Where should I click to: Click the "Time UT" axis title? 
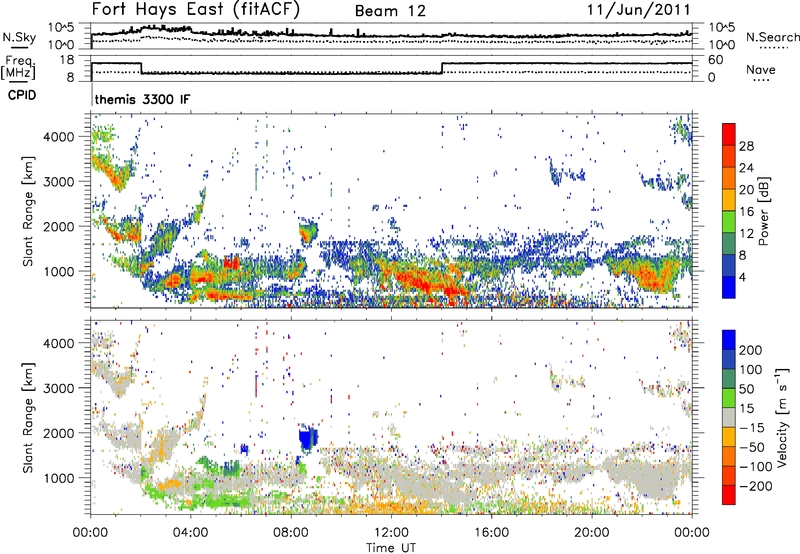pyautogui.click(x=391, y=548)
